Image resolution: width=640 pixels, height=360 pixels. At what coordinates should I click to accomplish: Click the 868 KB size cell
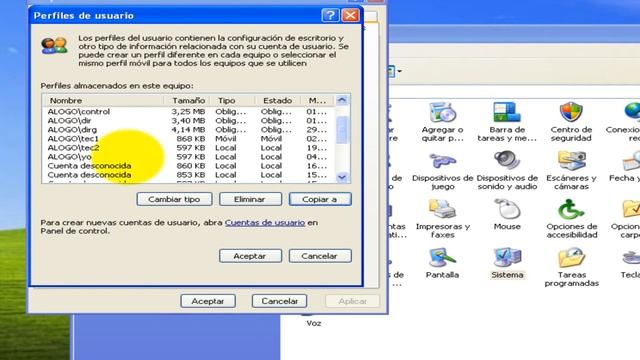[x=191, y=139]
